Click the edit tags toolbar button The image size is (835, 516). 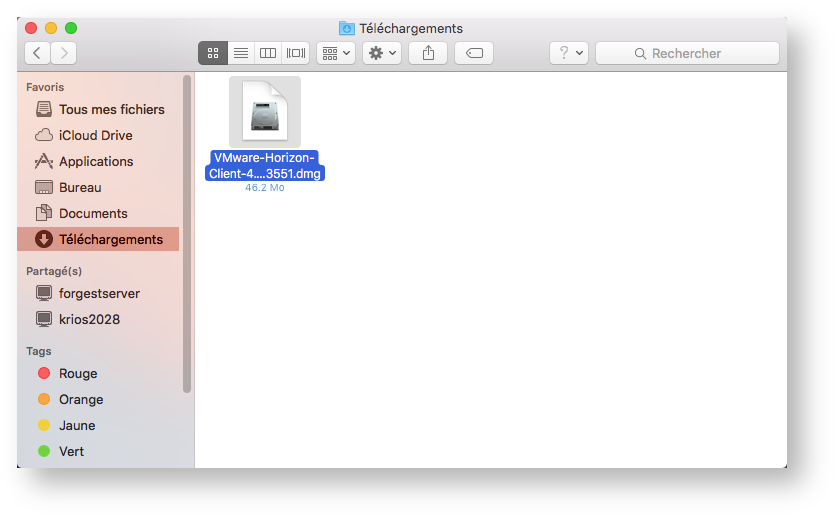(x=474, y=53)
